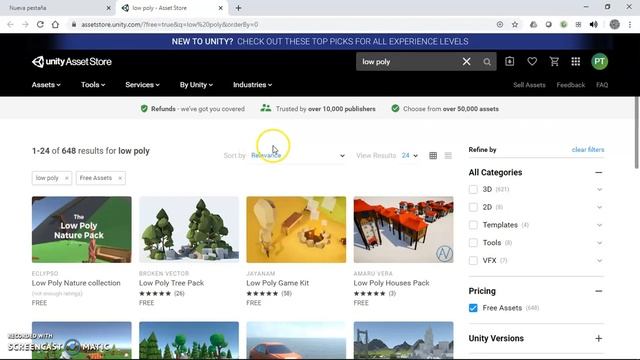Viewport: 640px width, 360px height.
Task: Open the FAQ link
Action: tap(602, 85)
